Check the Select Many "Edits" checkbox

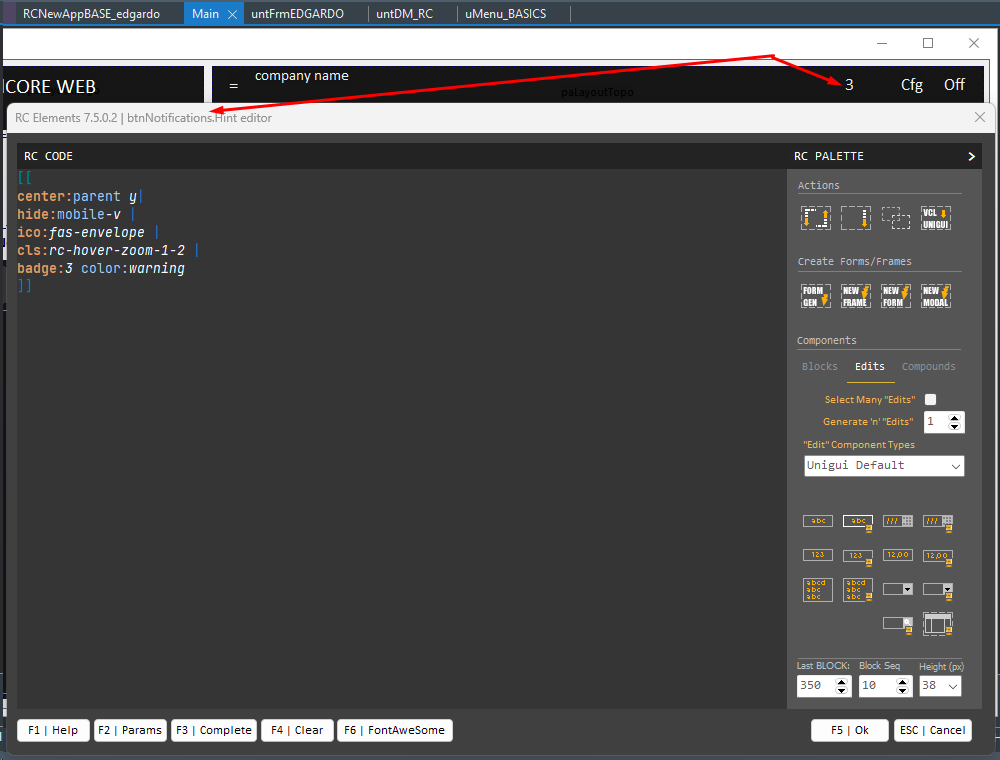[930, 399]
